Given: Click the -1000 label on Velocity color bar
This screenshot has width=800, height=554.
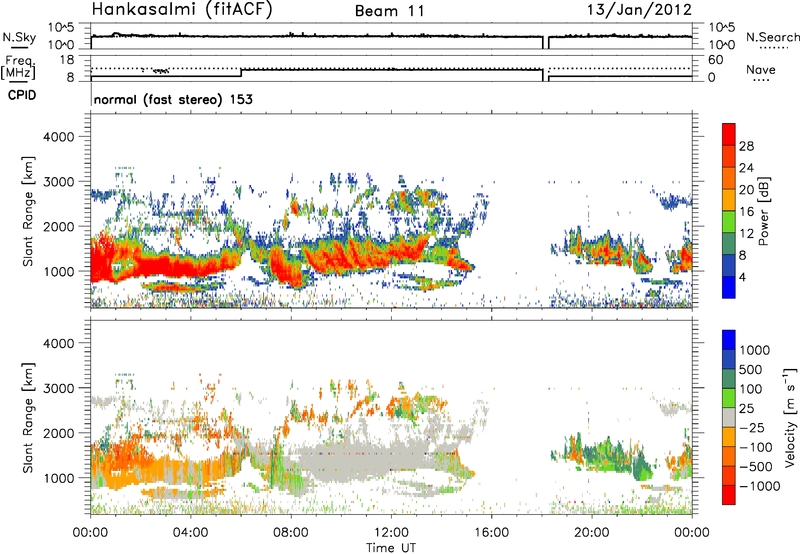Looking at the screenshot, I should pos(759,486).
